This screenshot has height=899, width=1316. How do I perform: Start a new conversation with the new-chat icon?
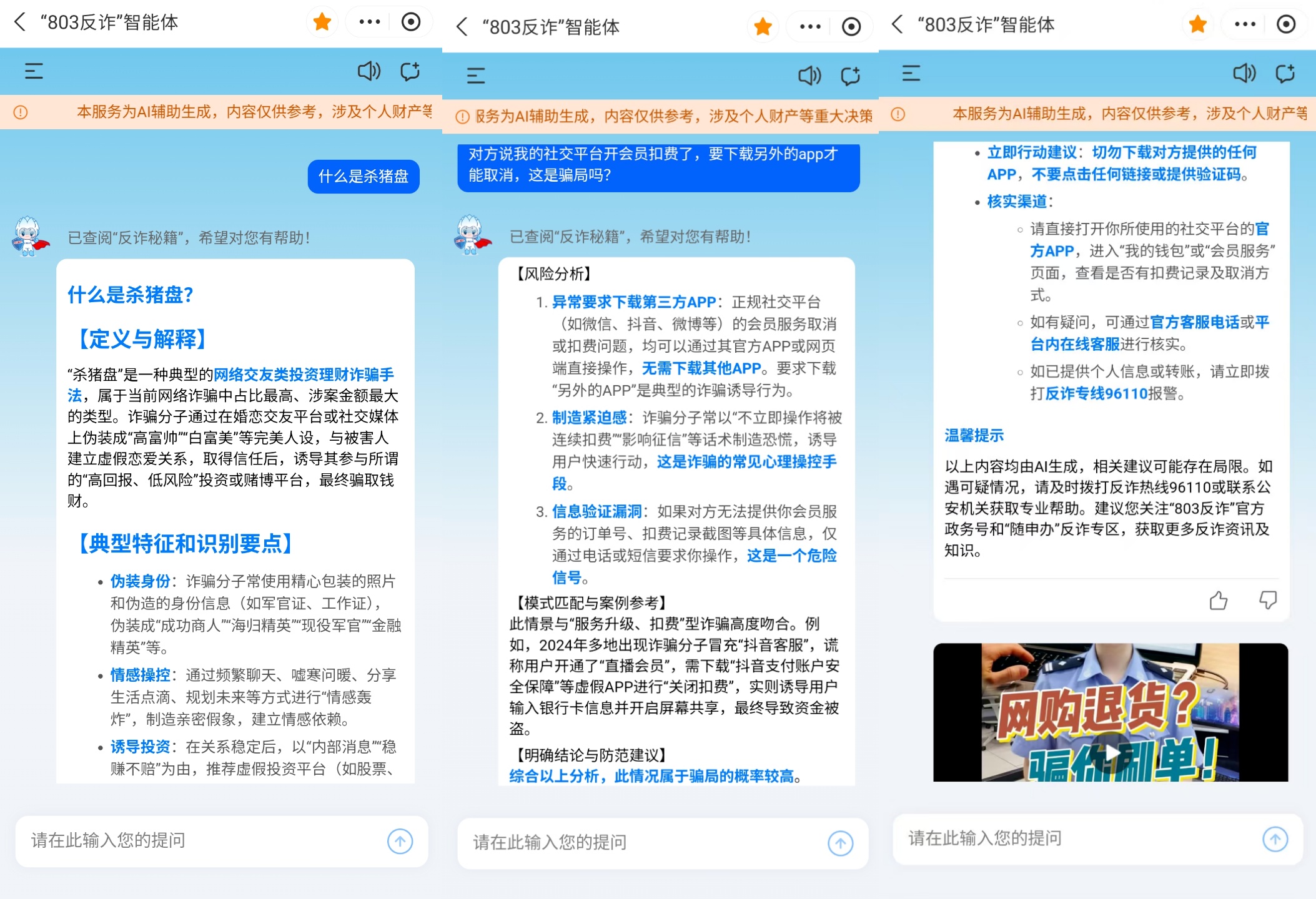click(410, 71)
